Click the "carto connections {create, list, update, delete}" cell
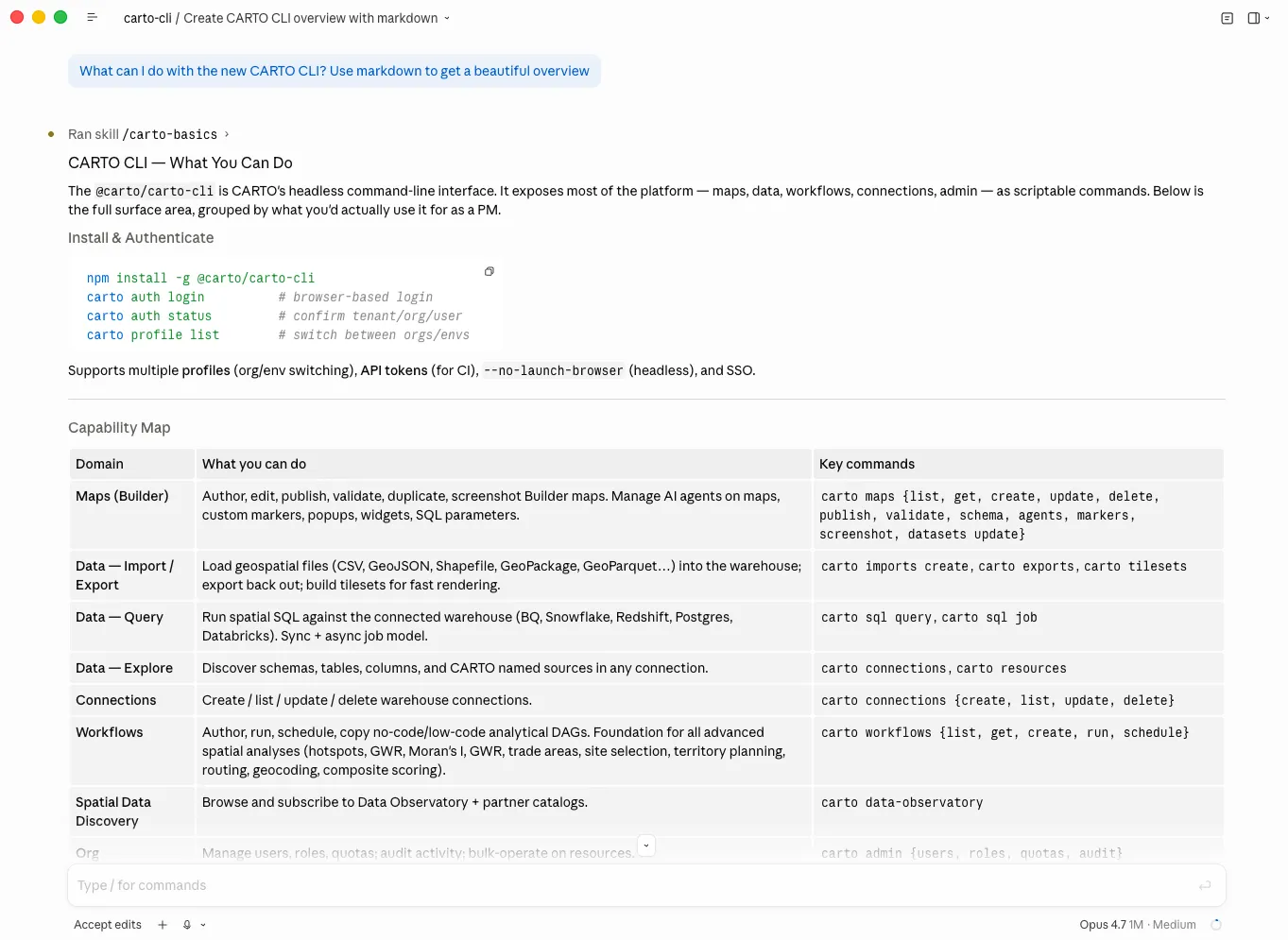 [1019, 700]
